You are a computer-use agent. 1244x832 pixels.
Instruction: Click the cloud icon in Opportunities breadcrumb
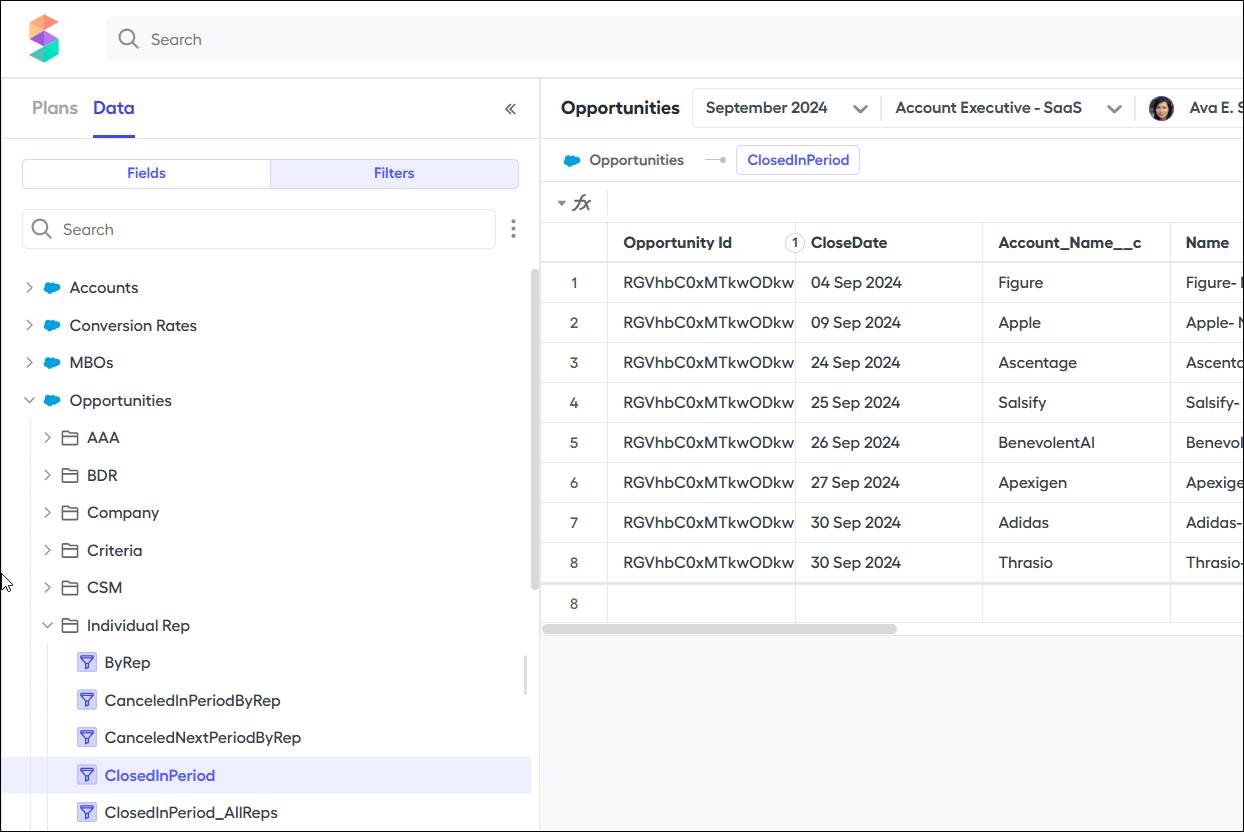[572, 160]
